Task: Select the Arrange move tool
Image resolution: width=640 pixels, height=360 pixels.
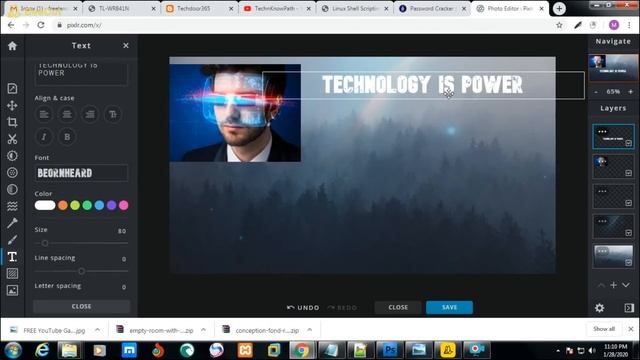Action: coord(12,105)
